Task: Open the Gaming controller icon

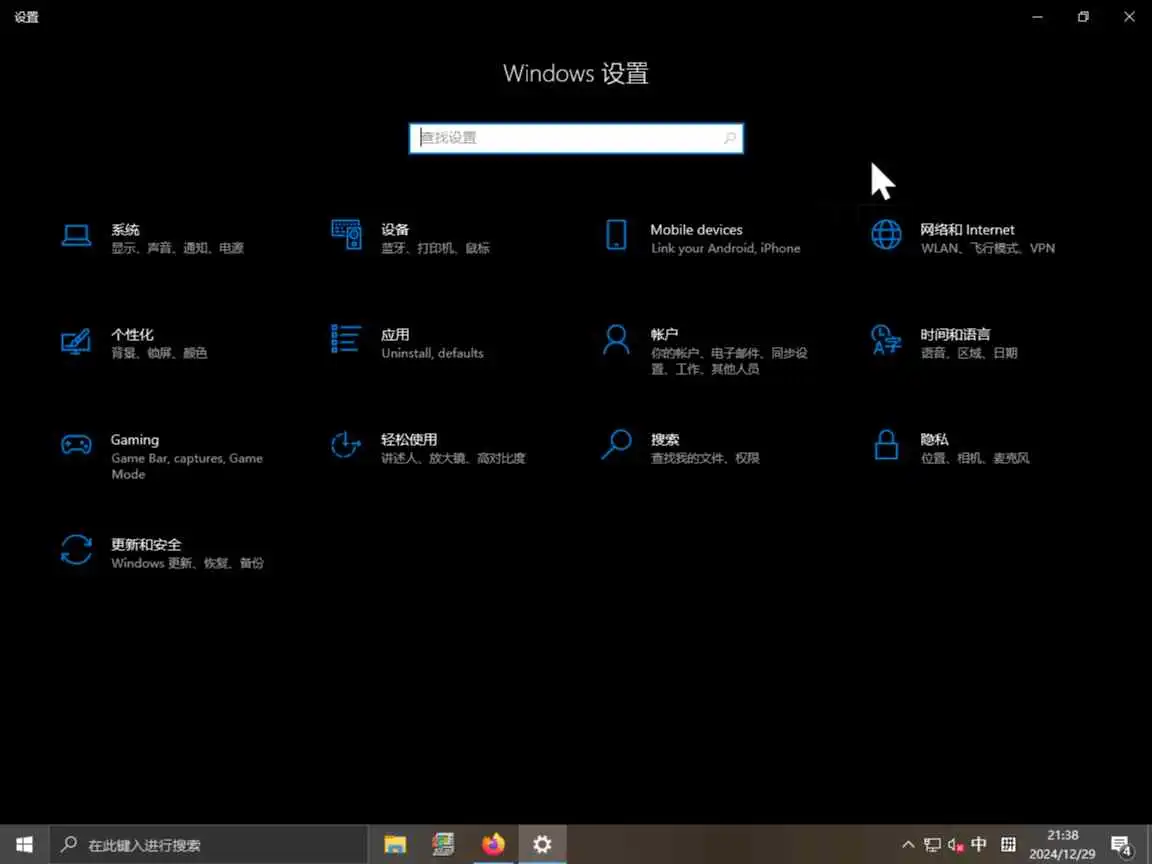Action: click(76, 444)
